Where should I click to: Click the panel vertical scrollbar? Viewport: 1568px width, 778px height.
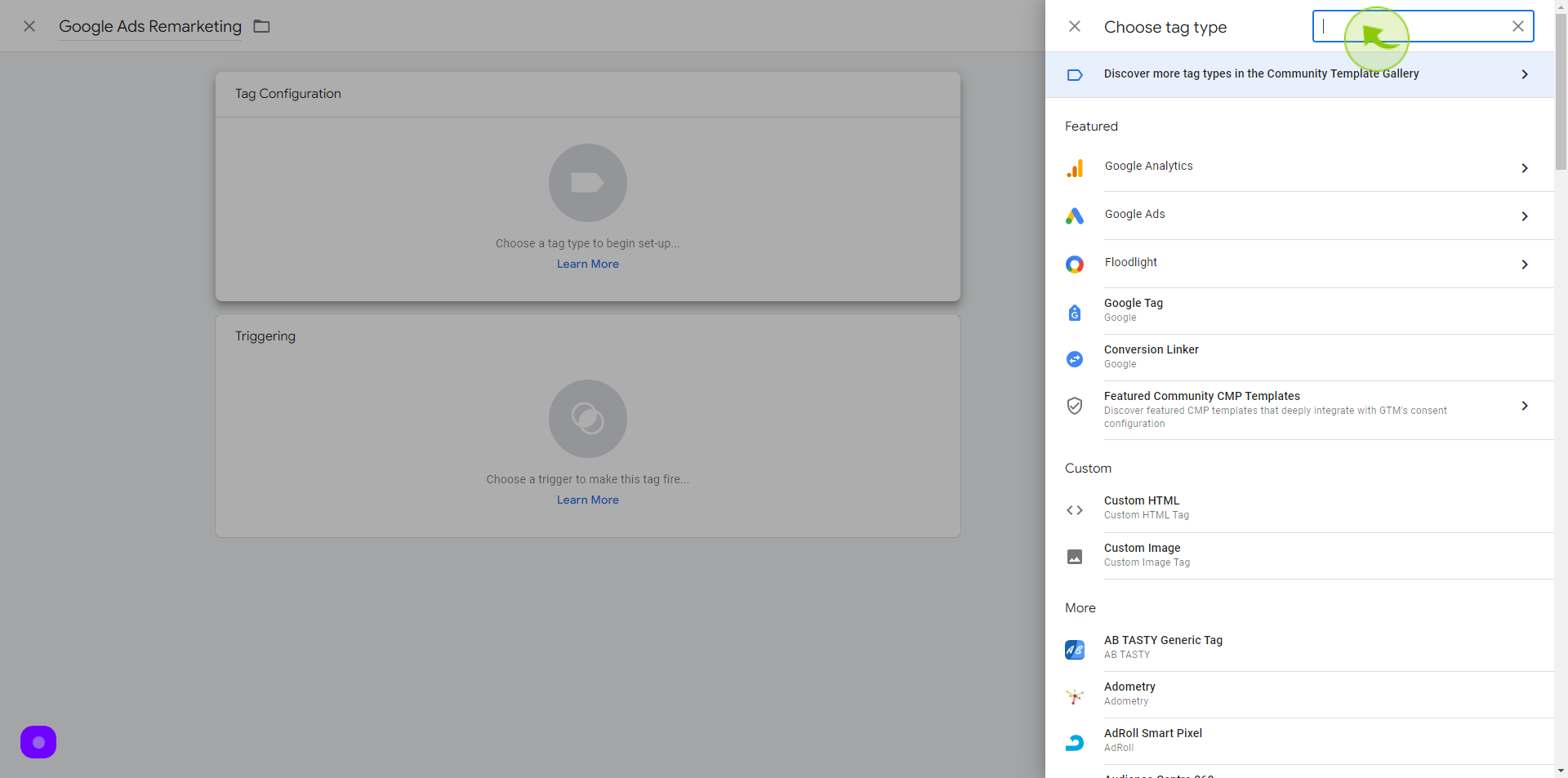(1561, 92)
